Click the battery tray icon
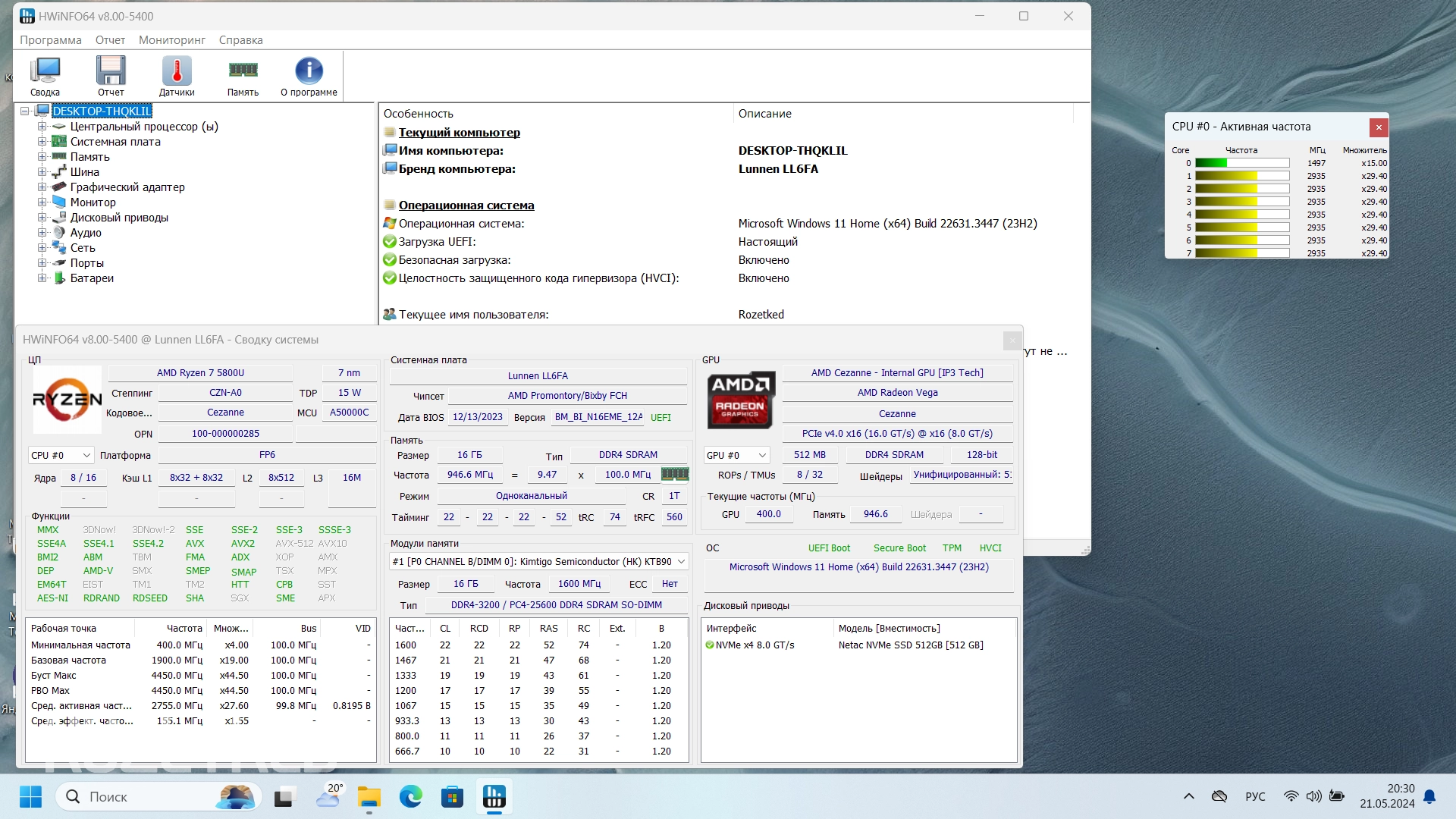The image size is (1456, 819). [1337, 796]
